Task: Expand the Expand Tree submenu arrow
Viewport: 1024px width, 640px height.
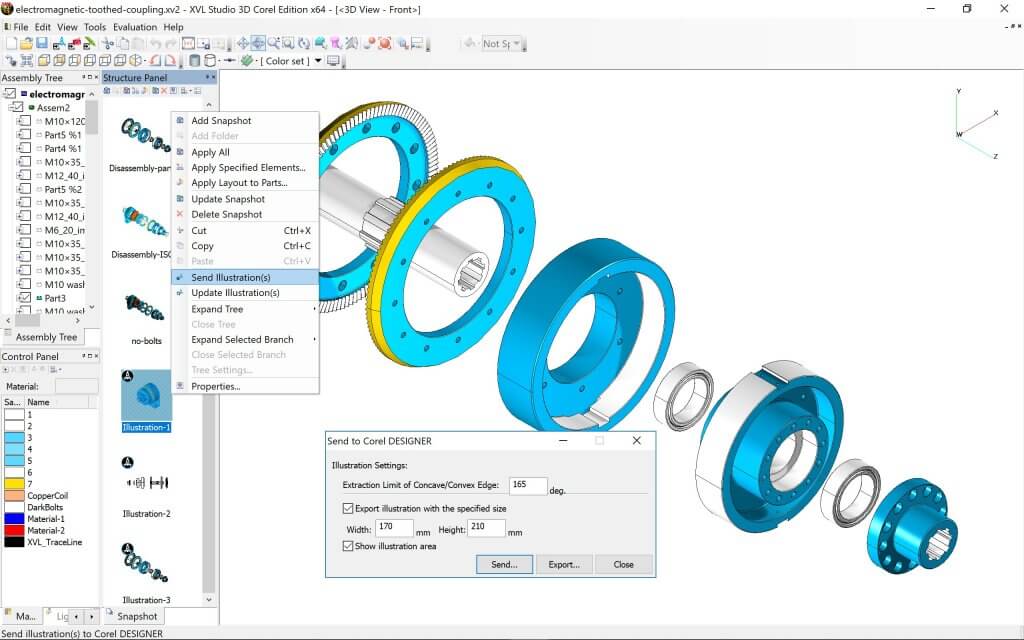Action: (x=313, y=309)
